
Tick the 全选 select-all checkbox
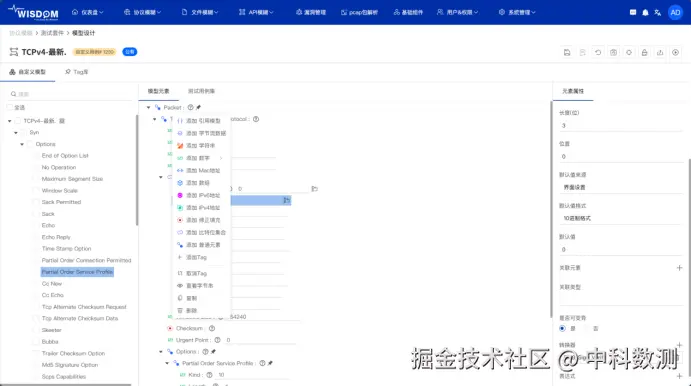[10, 107]
